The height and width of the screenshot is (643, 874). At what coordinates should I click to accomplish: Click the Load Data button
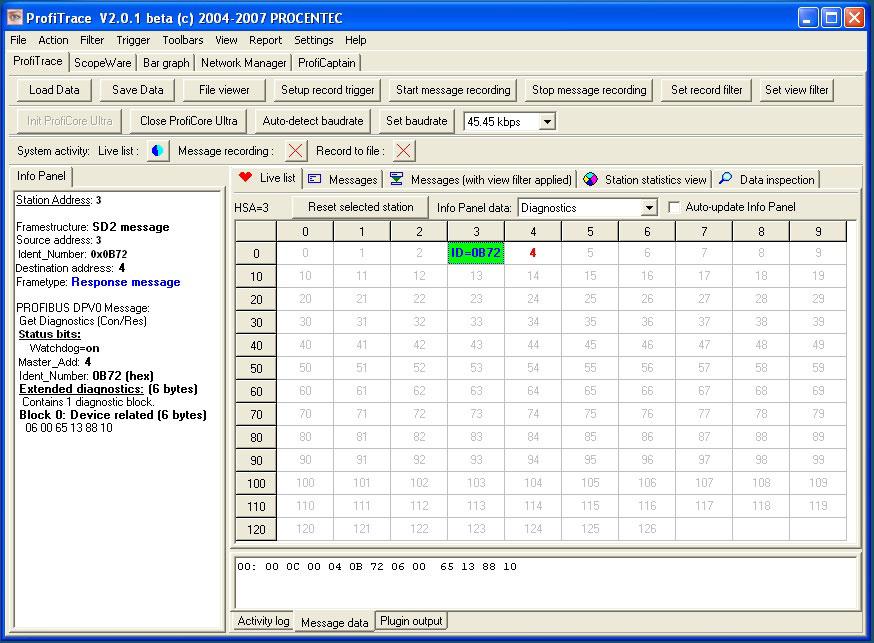tap(54, 90)
